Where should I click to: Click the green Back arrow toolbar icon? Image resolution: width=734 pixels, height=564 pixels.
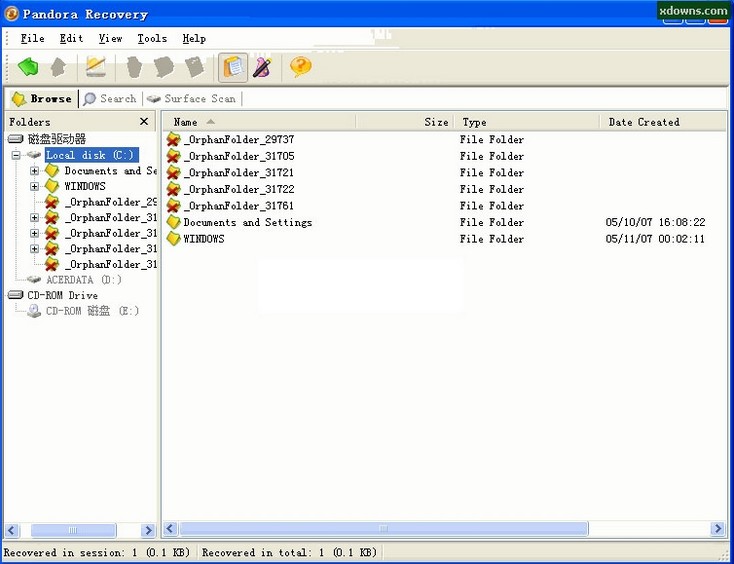click(x=28, y=67)
